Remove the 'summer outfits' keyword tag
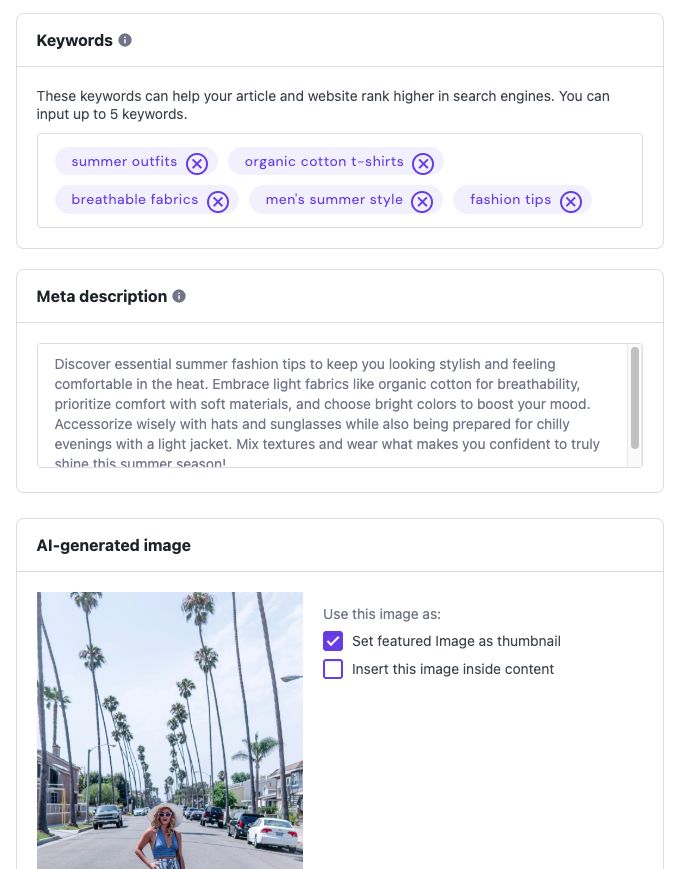 coord(197,163)
